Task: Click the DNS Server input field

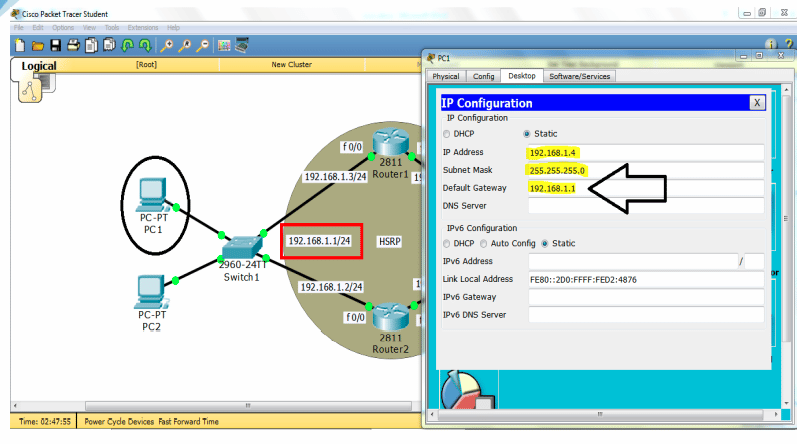Action: (x=646, y=206)
